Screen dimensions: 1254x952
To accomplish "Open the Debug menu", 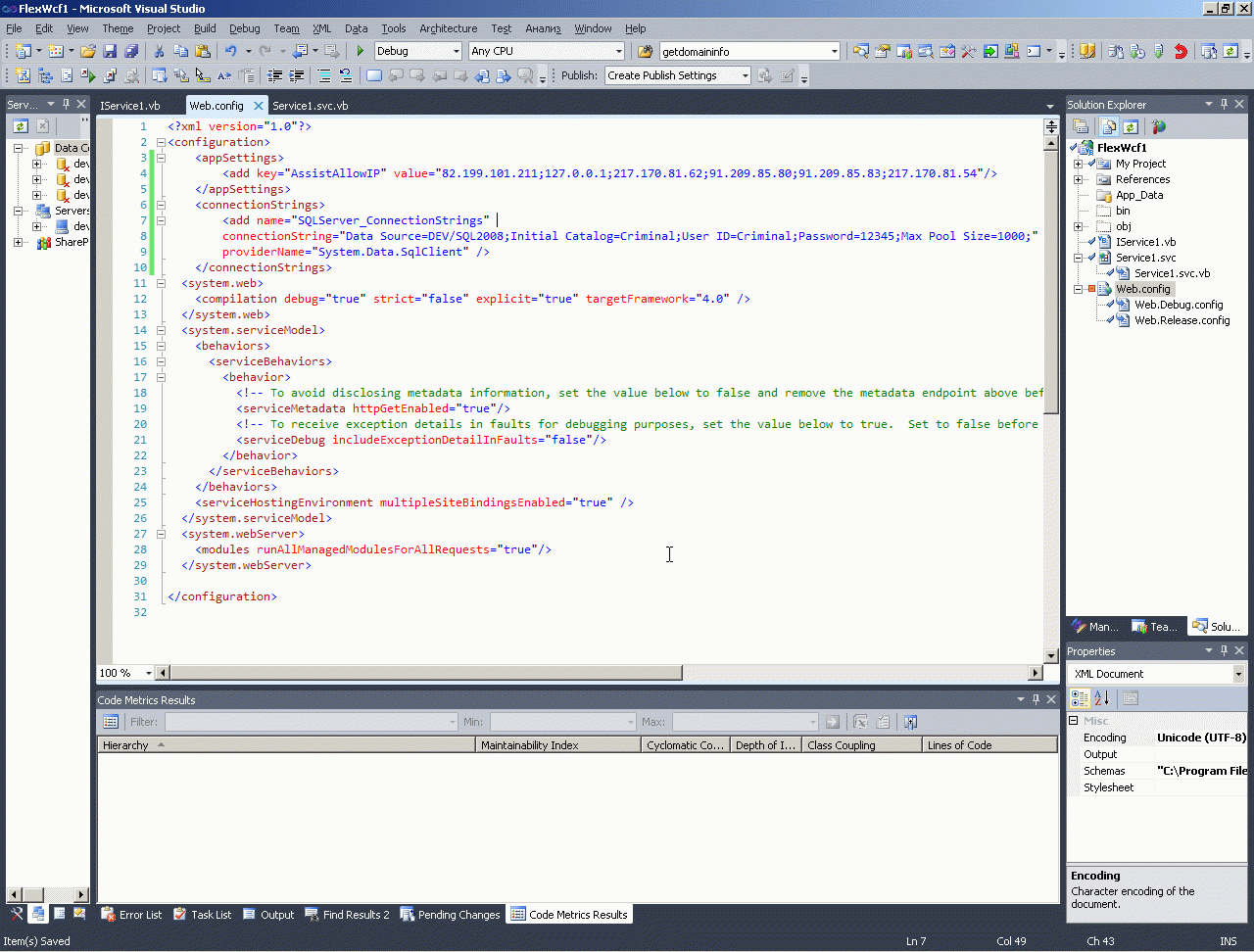I will 245,28.
